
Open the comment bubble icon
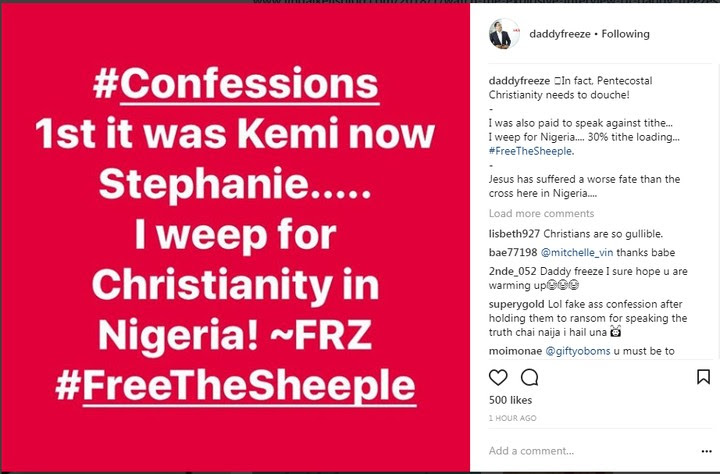(x=529, y=378)
